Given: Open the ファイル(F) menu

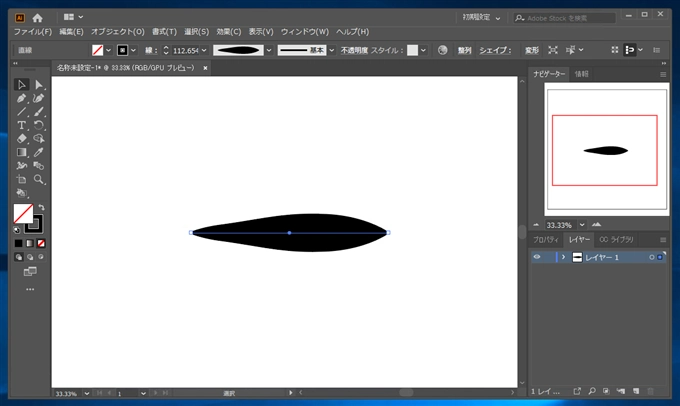Looking at the screenshot, I should (x=33, y=32).
